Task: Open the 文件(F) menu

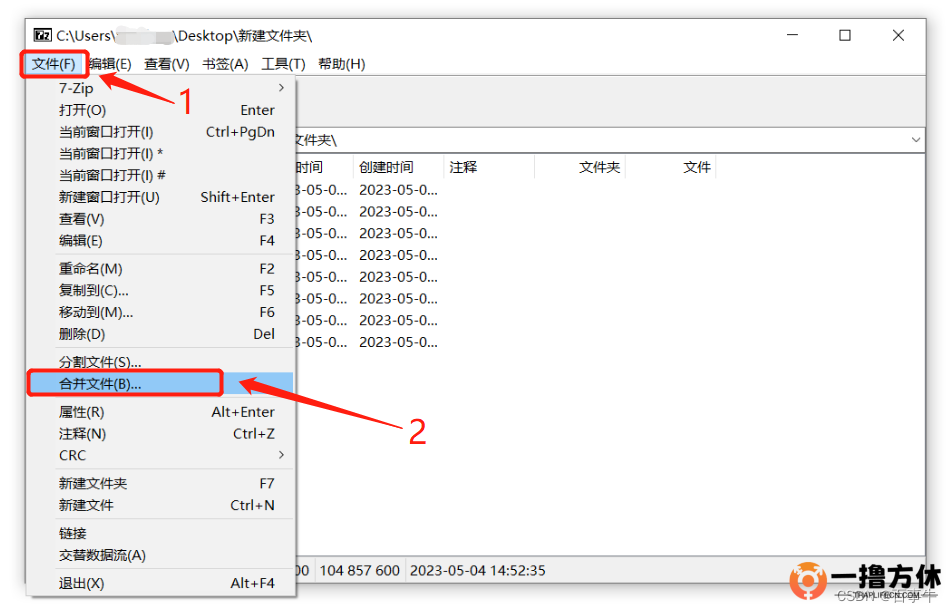Action: pos(53,64)
